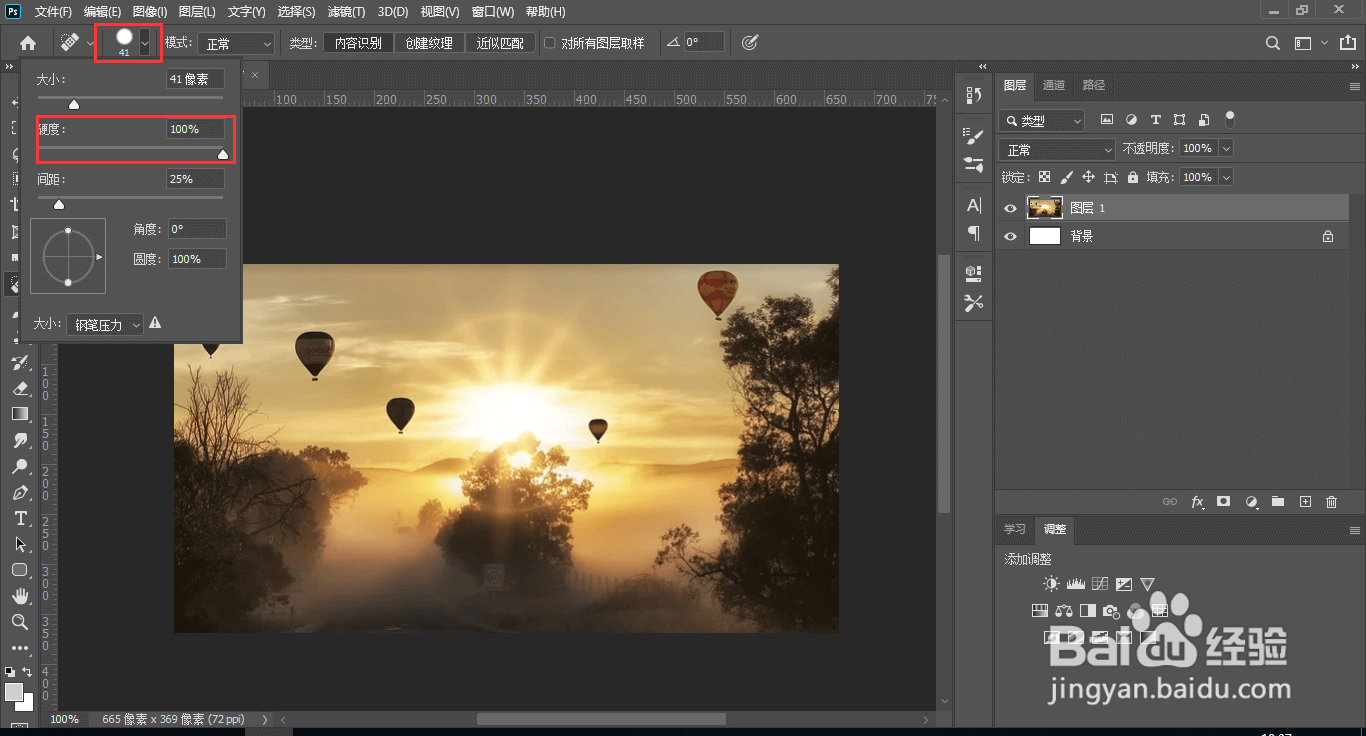The height and width of the screenshot is (736, 1366).
Task: Open the 类型 layer filter dropdown
Action: (1042, 120)
